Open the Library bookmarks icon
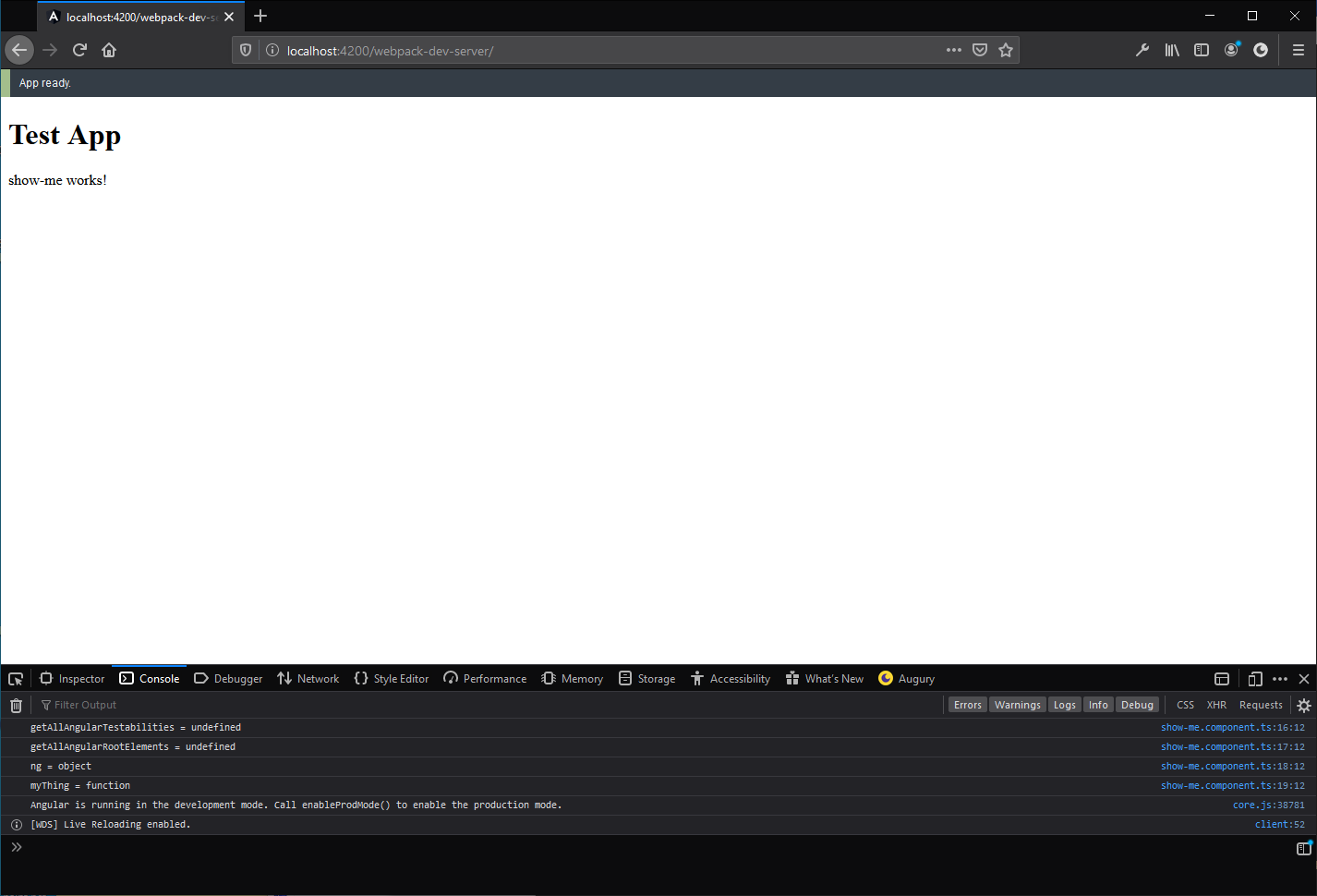Image resolution: width=1317 pixels, height=896 pixels. [x=1172, y=50]
